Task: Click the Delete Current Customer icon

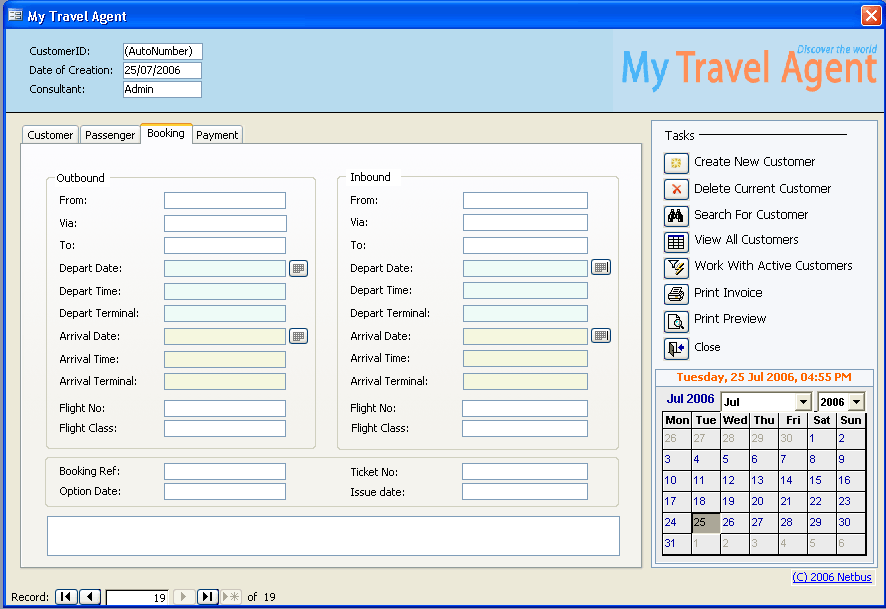Action: click(676, 189)
